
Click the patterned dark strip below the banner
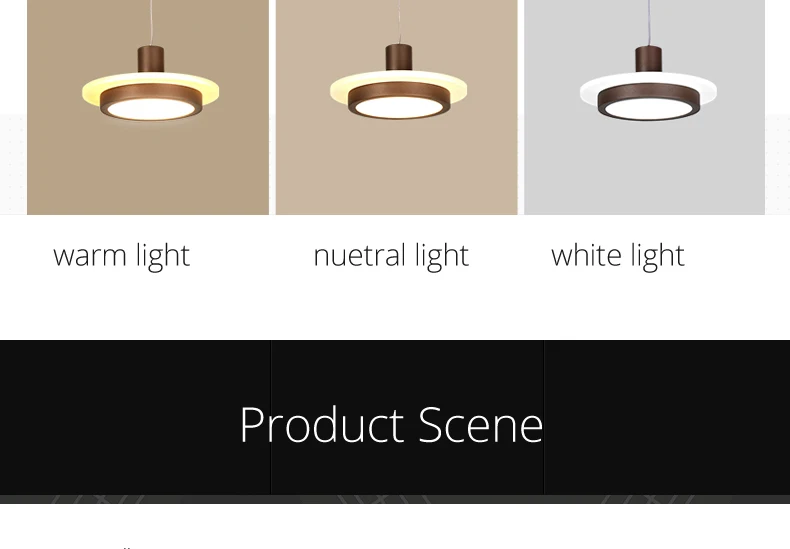coord(395,499)
